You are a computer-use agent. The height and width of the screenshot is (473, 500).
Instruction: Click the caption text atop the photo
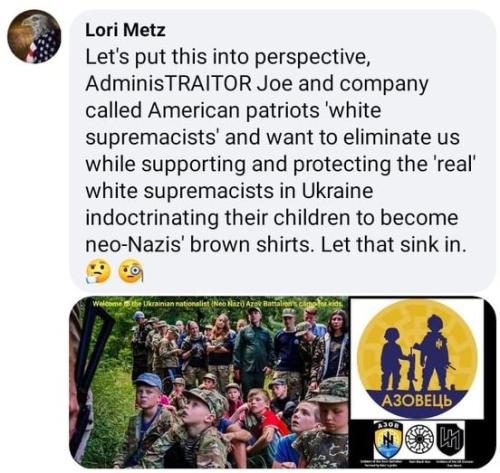(x=217, y=304)
